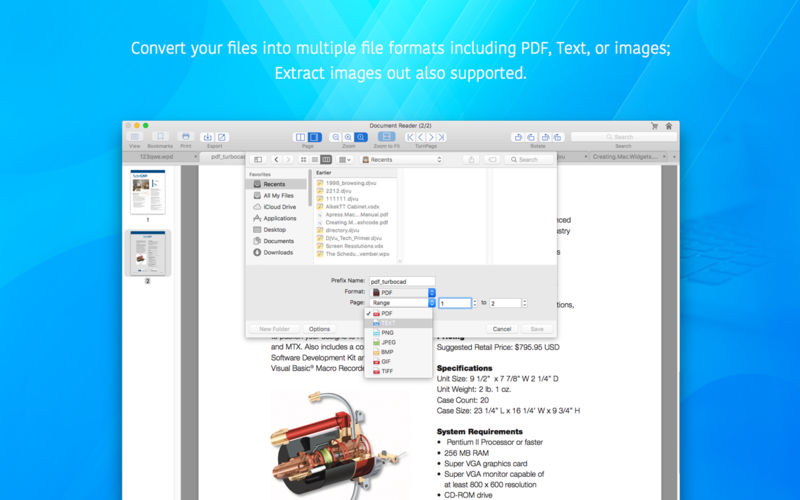Jump to last page with TurnPage icon
Image resolution: width=800 pixels, height=500 pixels.
point(441,137)
